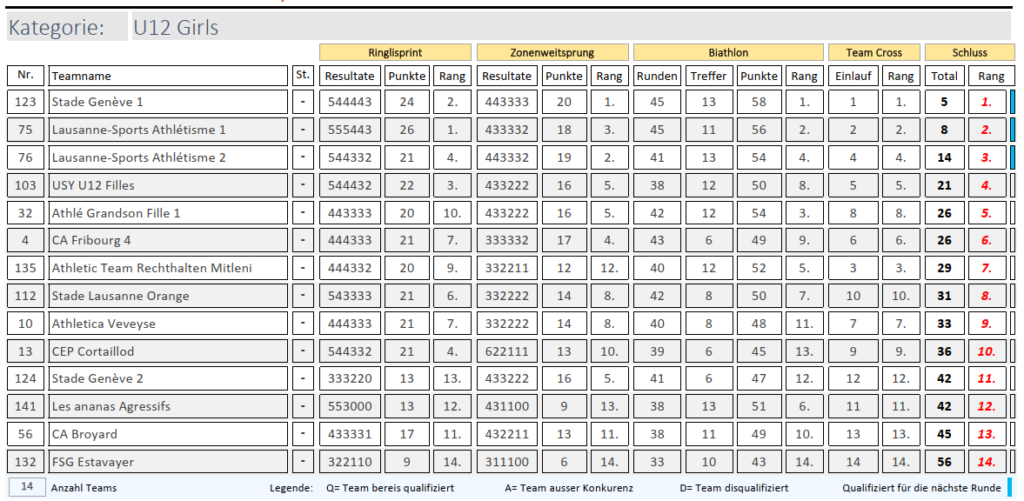Click the Nr. column header
Screen dimensions: 1024x501
pyautogui.click(x=26, y=76)
